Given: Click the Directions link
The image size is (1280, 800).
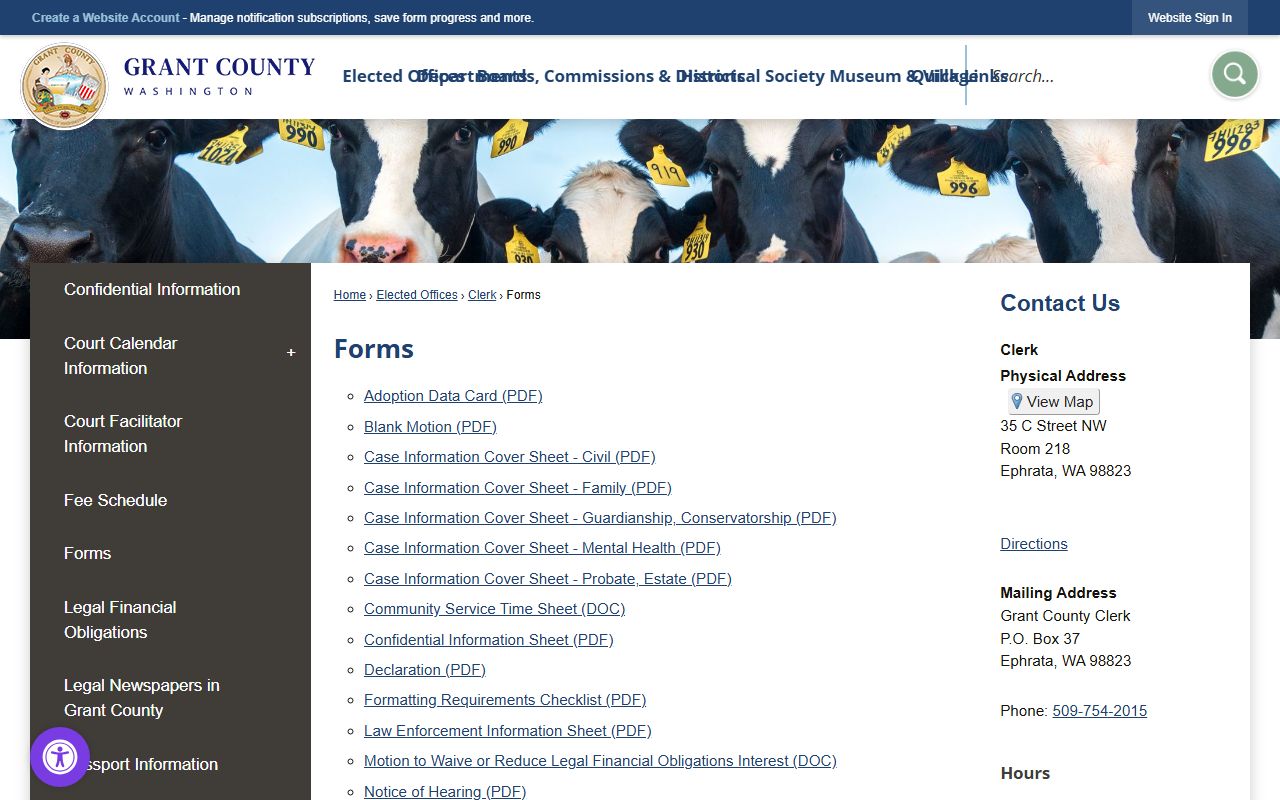Looking at the screenshot, I should click(1033, 544).
